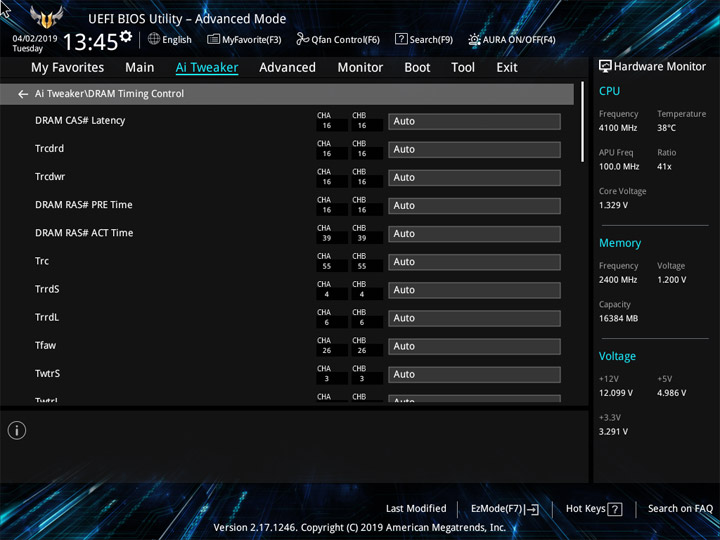Image resolution: width=720 pixels, height=540 pixels.
Task: Open MyFavorite(F3) list icon
Action: tap(213, 39)
